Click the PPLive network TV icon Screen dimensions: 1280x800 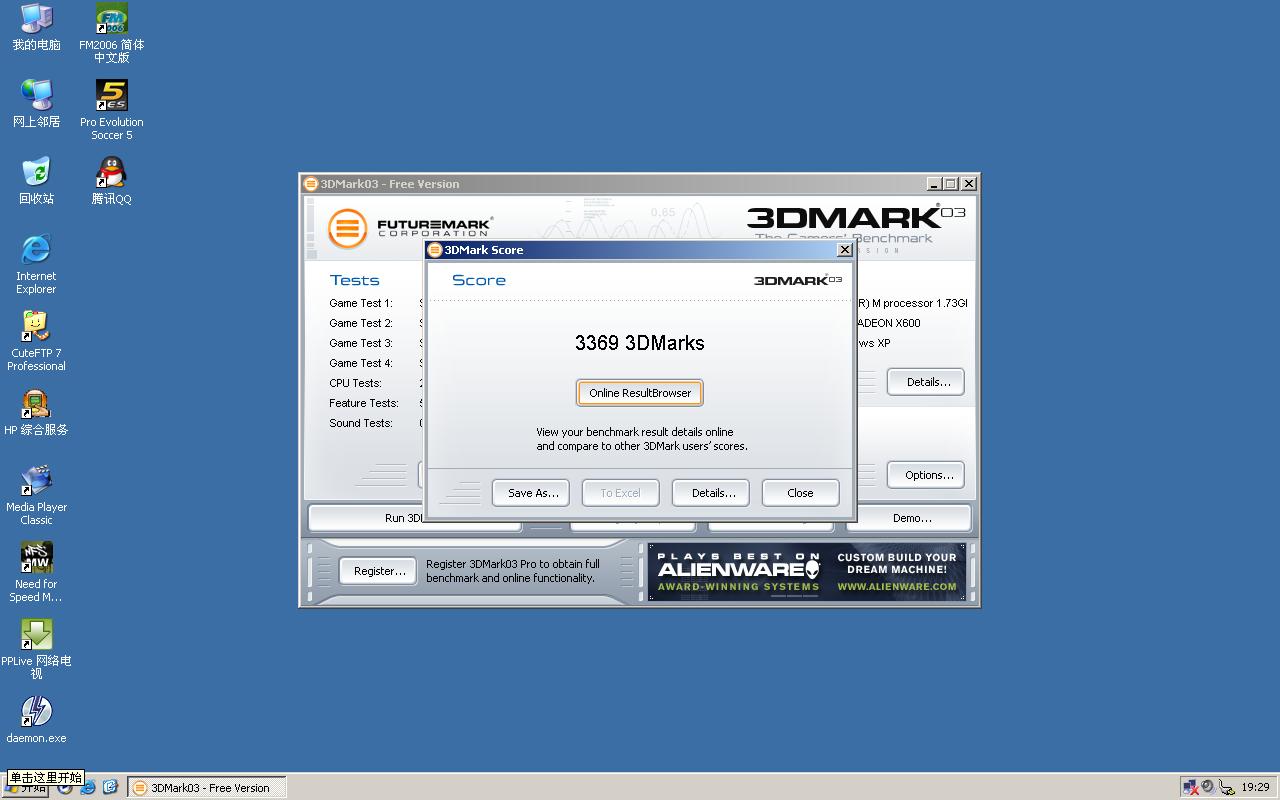(36, 635)
